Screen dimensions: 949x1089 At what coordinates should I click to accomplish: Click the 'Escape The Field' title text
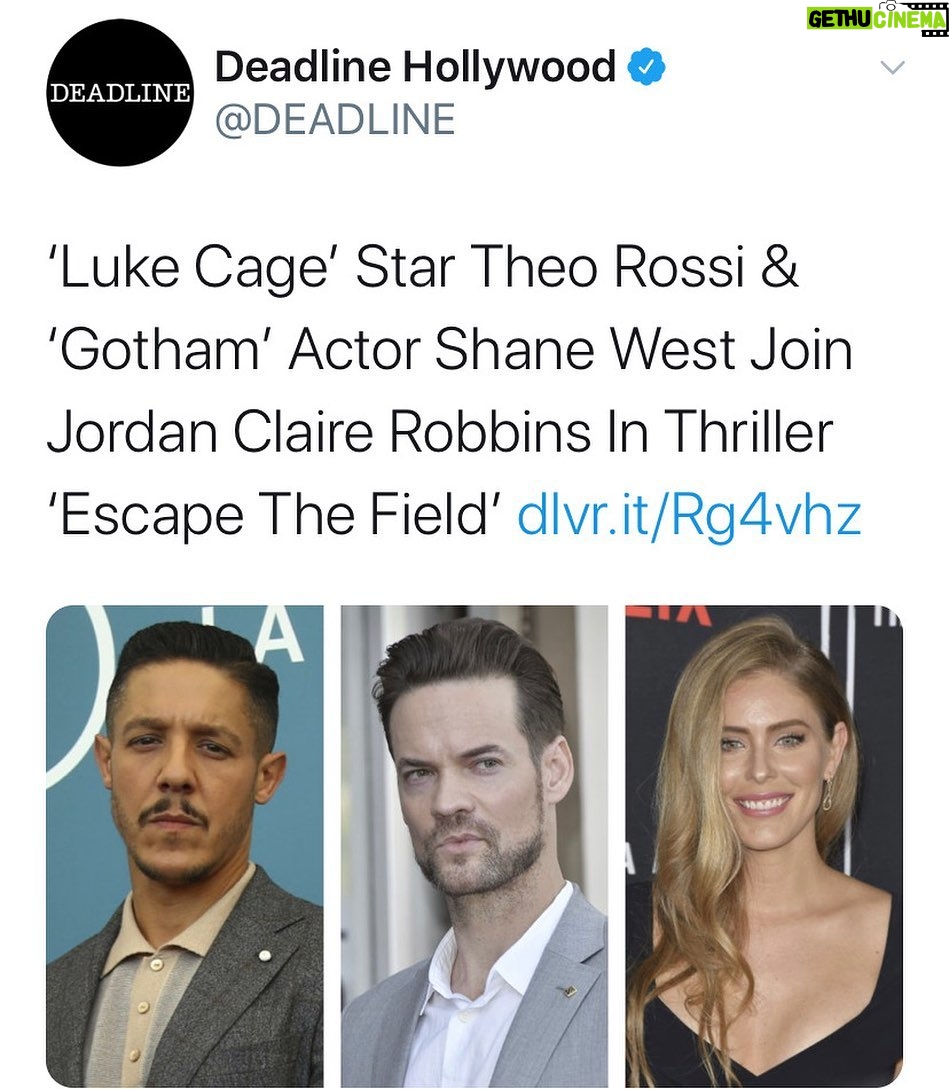coord(274,517)
